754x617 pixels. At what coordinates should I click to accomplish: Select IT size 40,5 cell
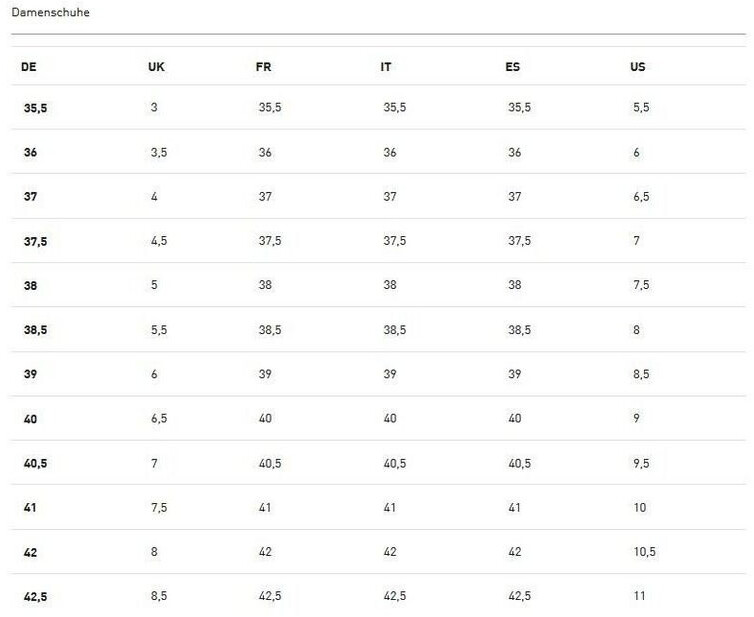pyautogui.click(x=395, y=464)
